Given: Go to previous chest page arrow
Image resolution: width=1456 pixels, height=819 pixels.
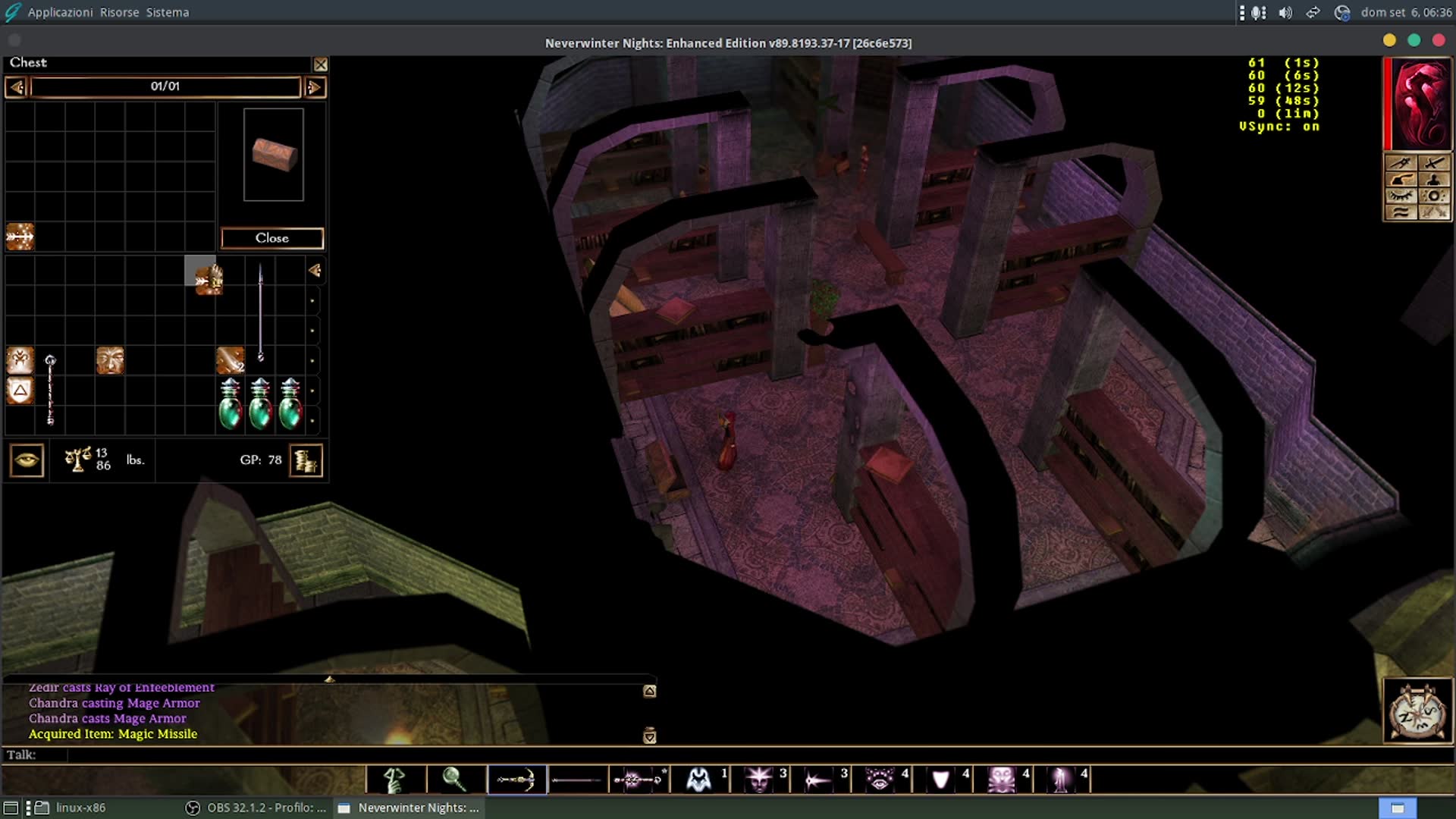Looking at the screenshot, I should (17, 87).
